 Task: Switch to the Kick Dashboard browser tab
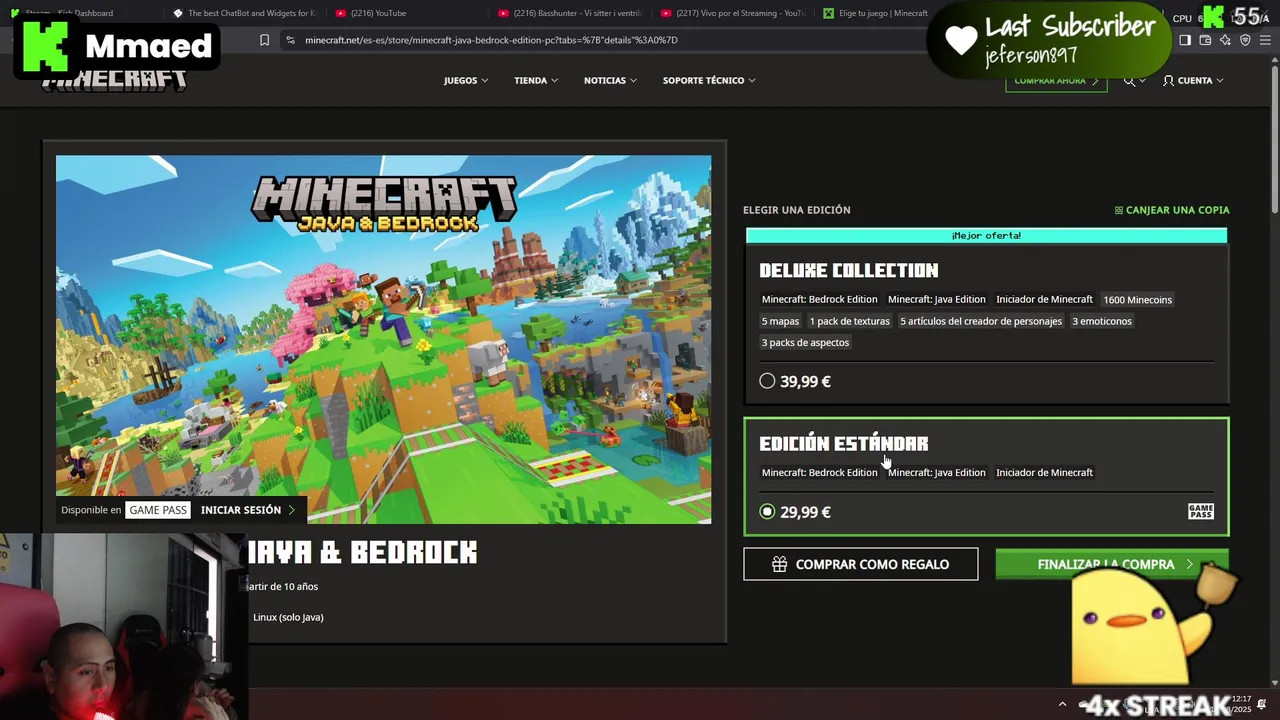pos(82,13)
